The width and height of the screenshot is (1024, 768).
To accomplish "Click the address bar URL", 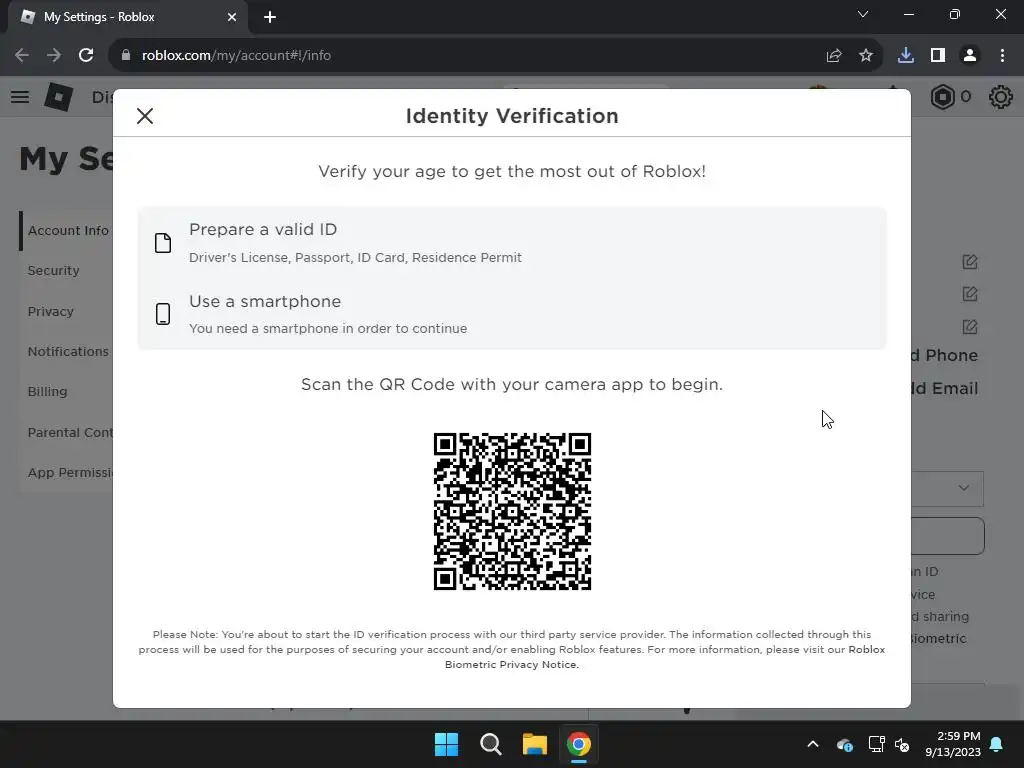I will pyautogui.click(x=236, y=56).
